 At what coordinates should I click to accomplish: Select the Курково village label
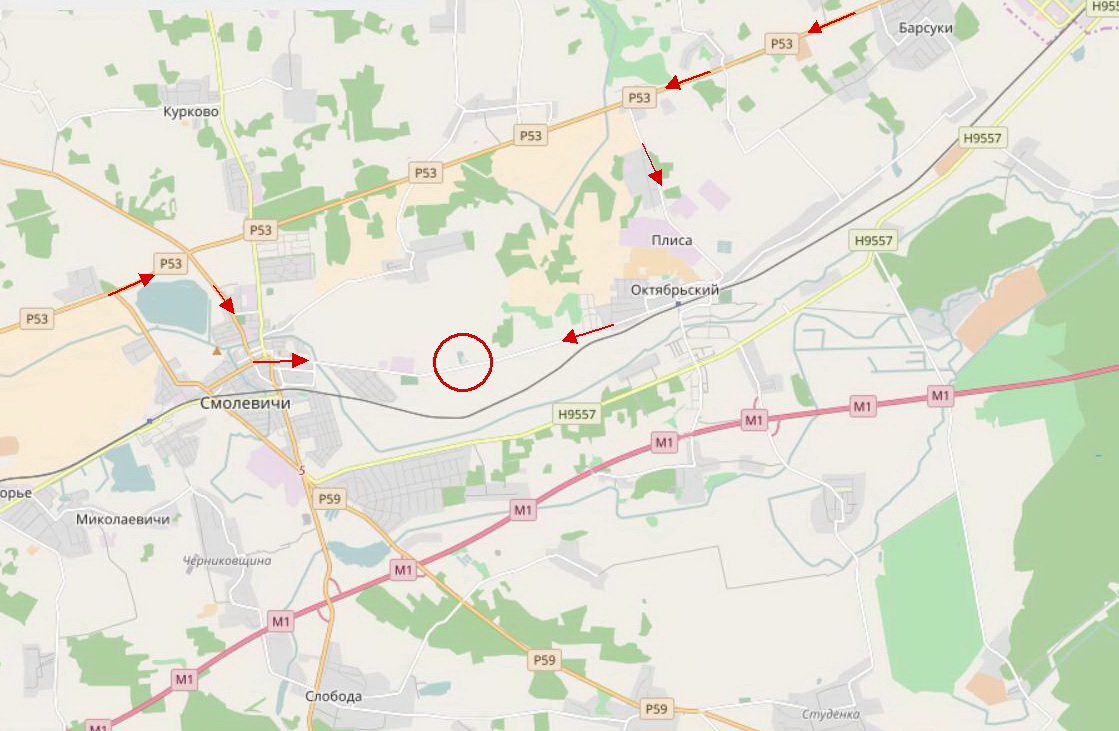[x=191, y=111]
